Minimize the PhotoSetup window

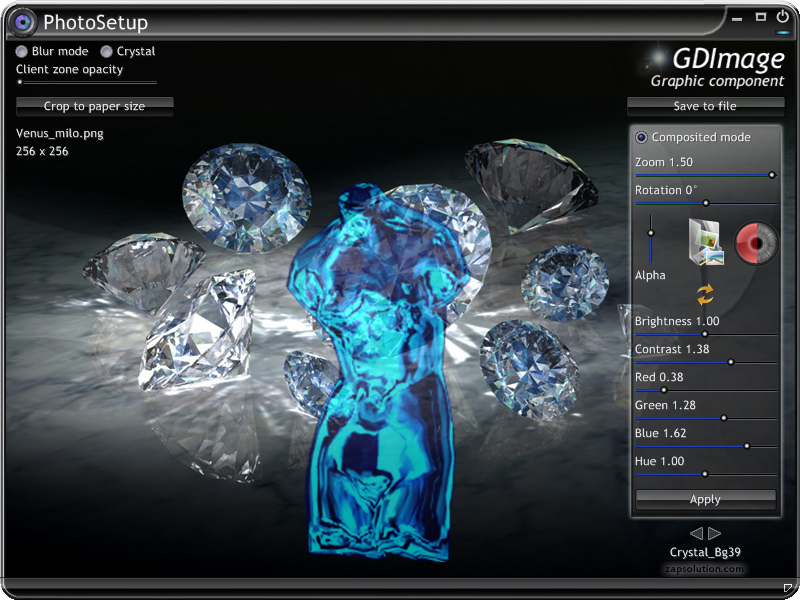(x=737, y=19)
